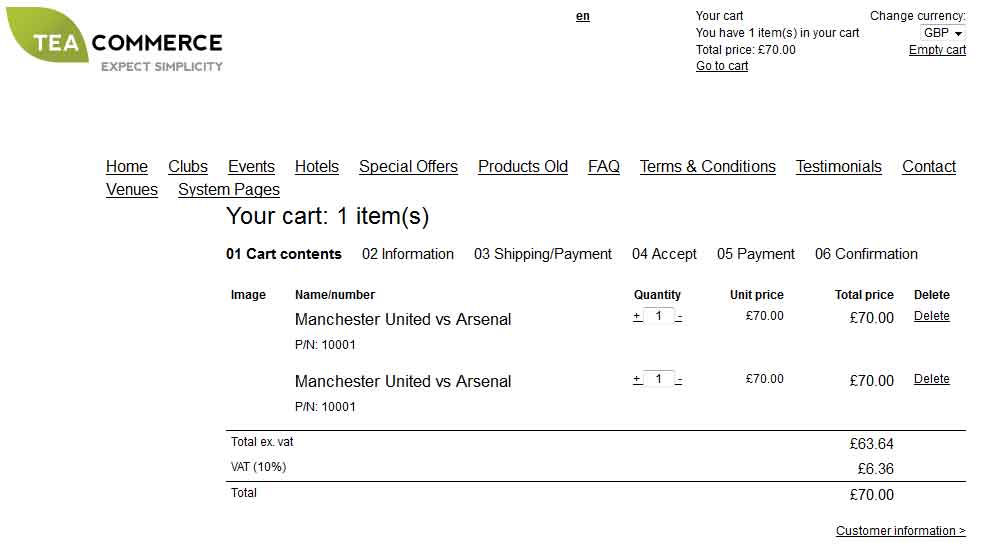Open the Clubs menu item
Viewport: 982px width, 549px height.
[x=187, y=167]
